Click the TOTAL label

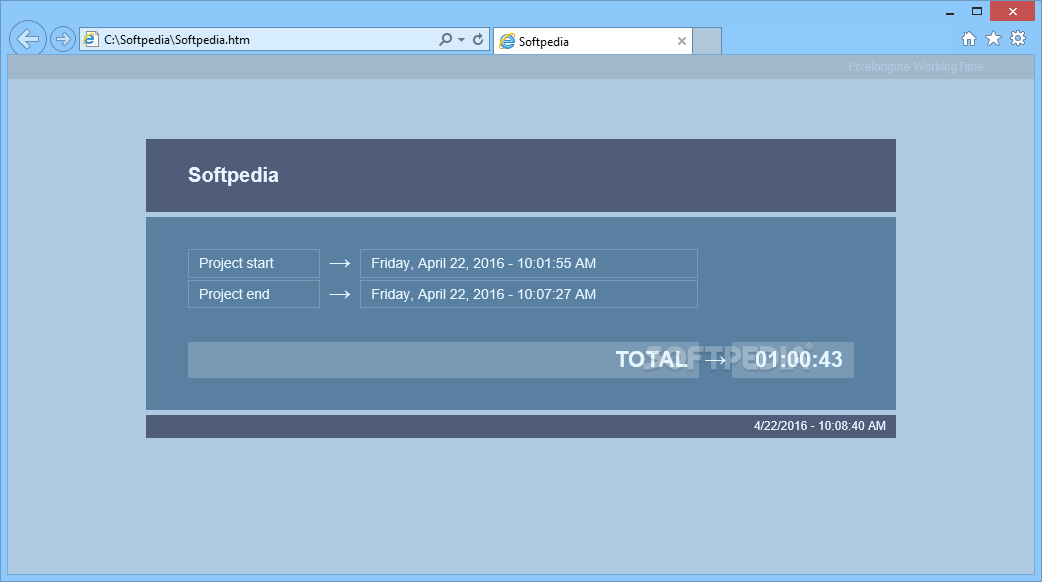(x=651, y=359)
